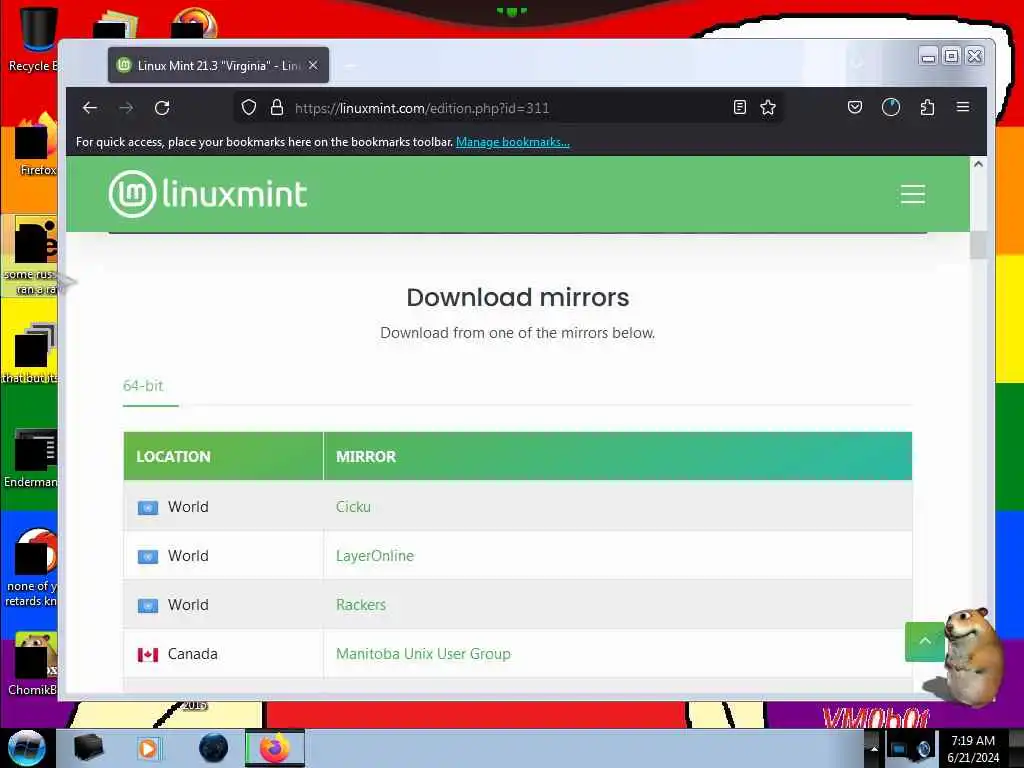The image size is (1024, 768).
Task: Select the Enderman desktop icon
Action: [33, 458]
